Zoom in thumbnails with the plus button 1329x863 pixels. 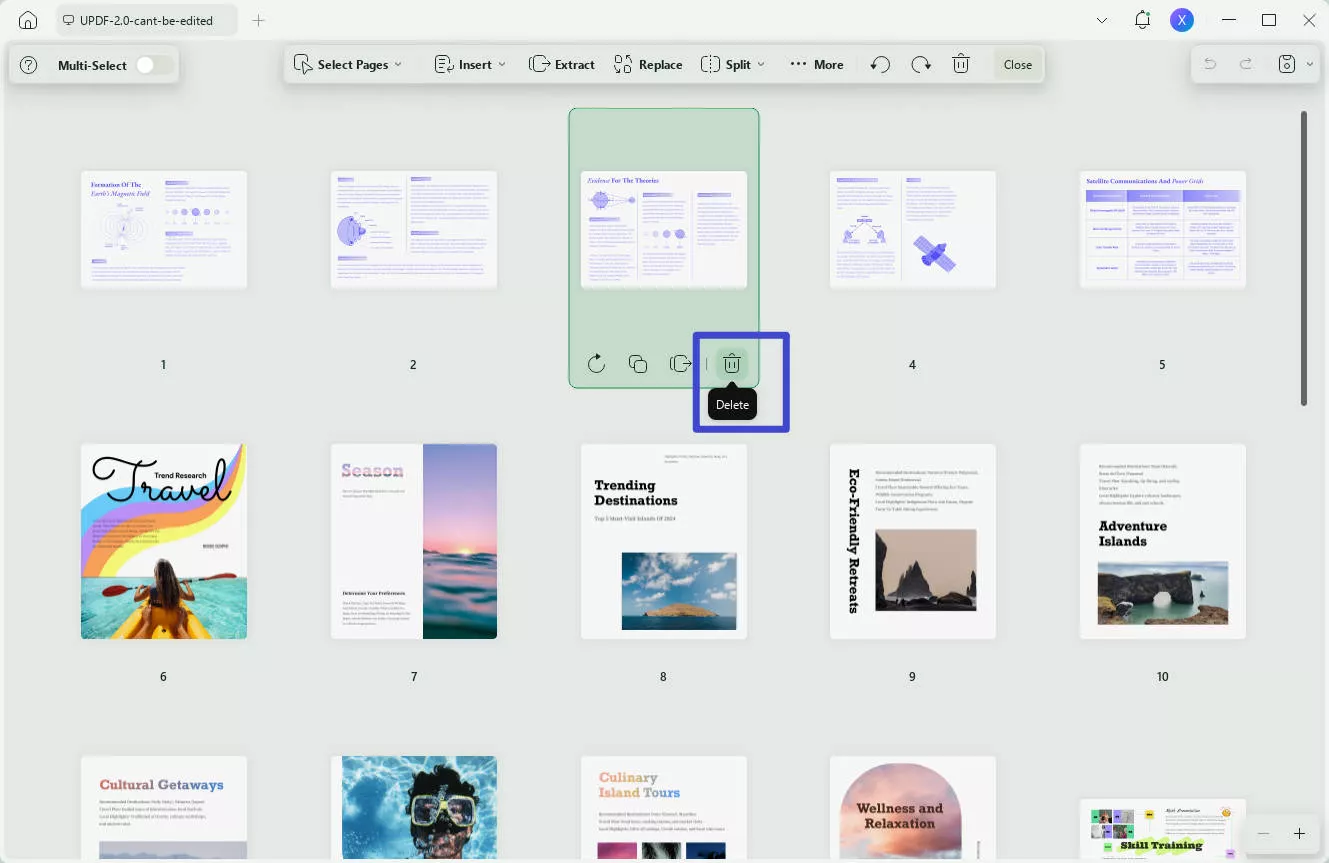(x=1299, y=833)
